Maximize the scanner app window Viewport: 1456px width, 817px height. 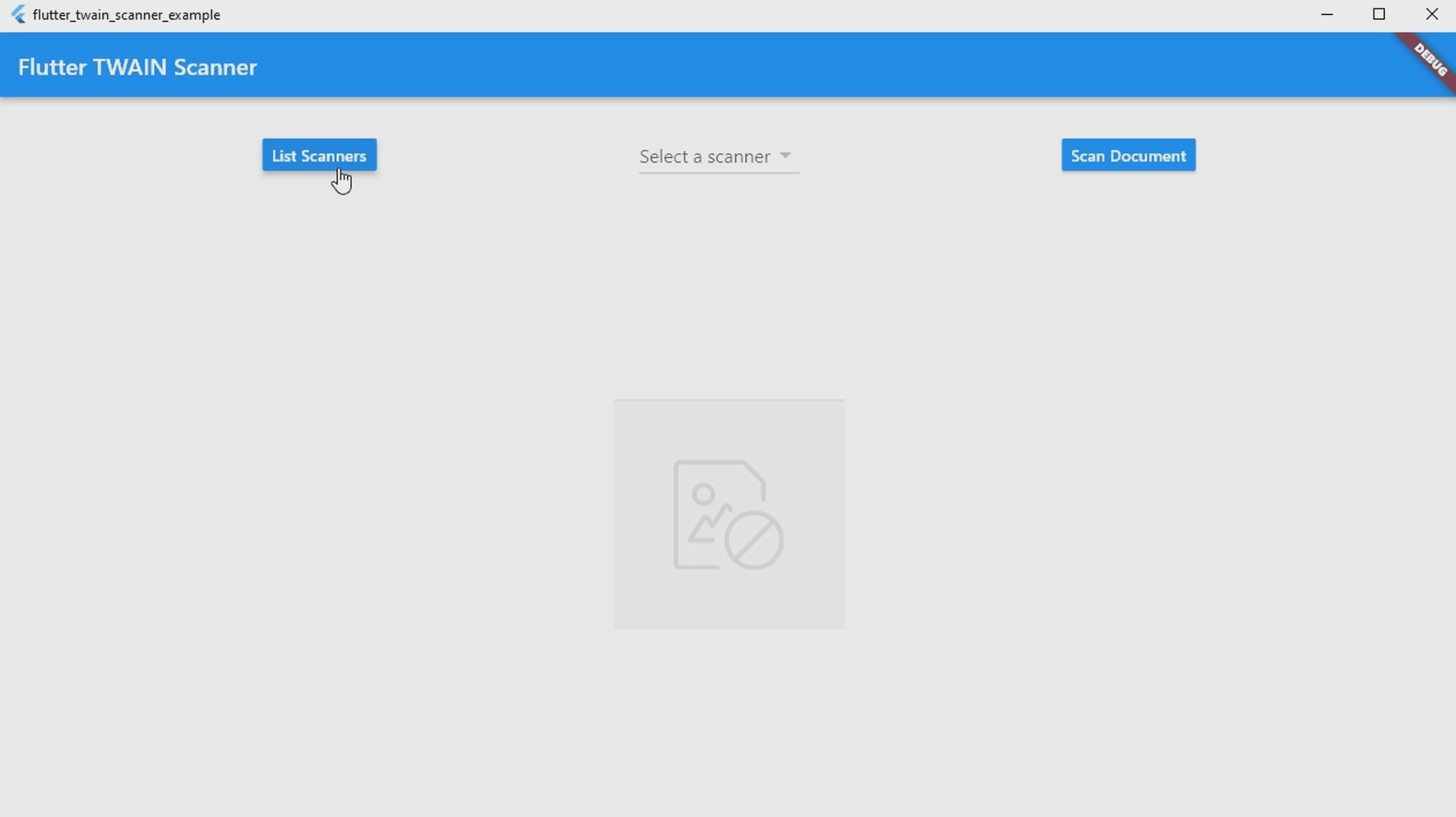pyautogui.click(x=1380, y=14)
